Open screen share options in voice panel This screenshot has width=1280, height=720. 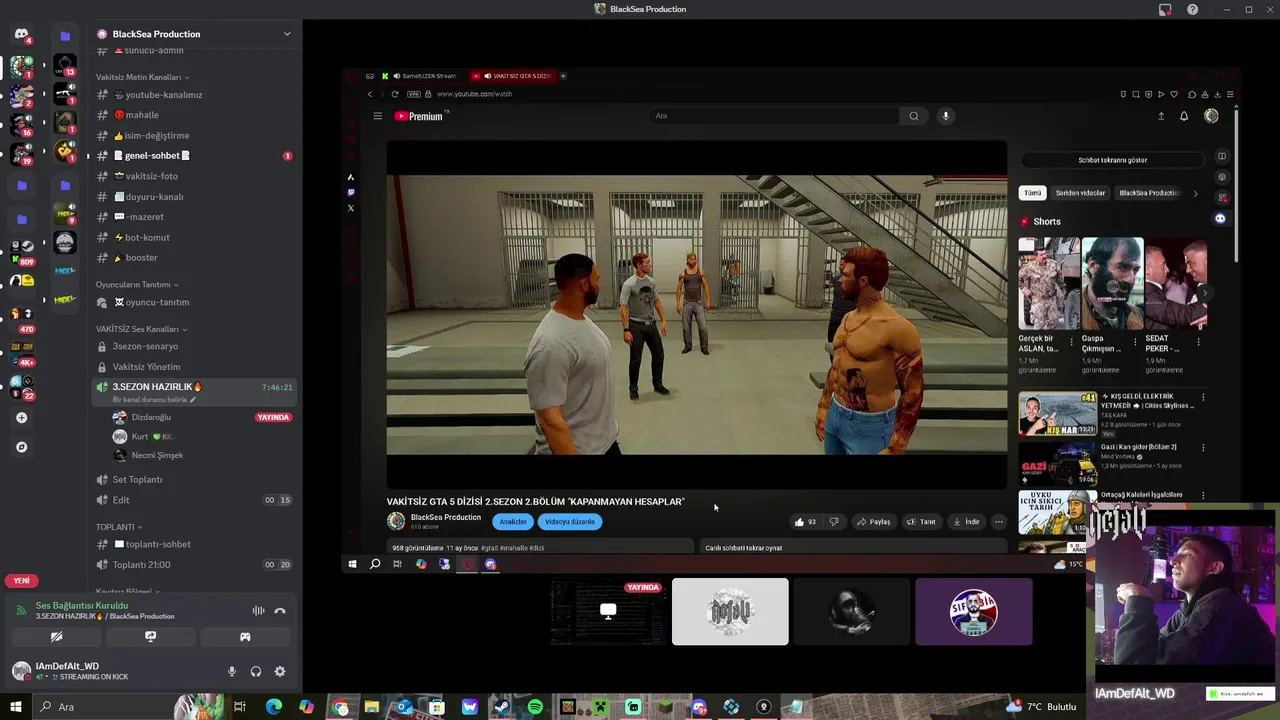[151, 636]
